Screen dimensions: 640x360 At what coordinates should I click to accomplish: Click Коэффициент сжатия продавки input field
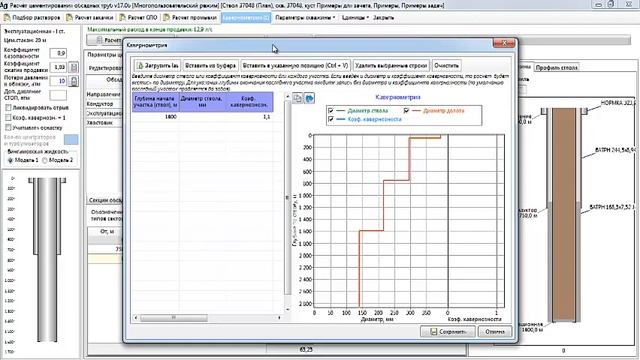(x=58, y=67)
